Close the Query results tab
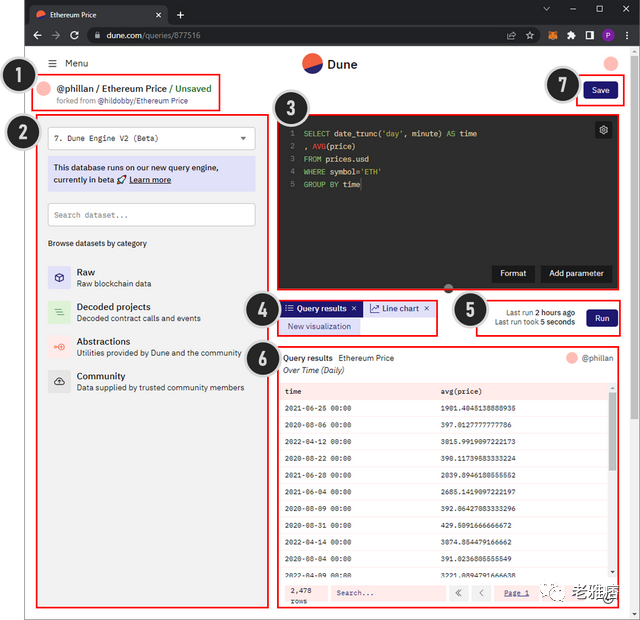Screen dimensions: 640x620 (354, 309)
